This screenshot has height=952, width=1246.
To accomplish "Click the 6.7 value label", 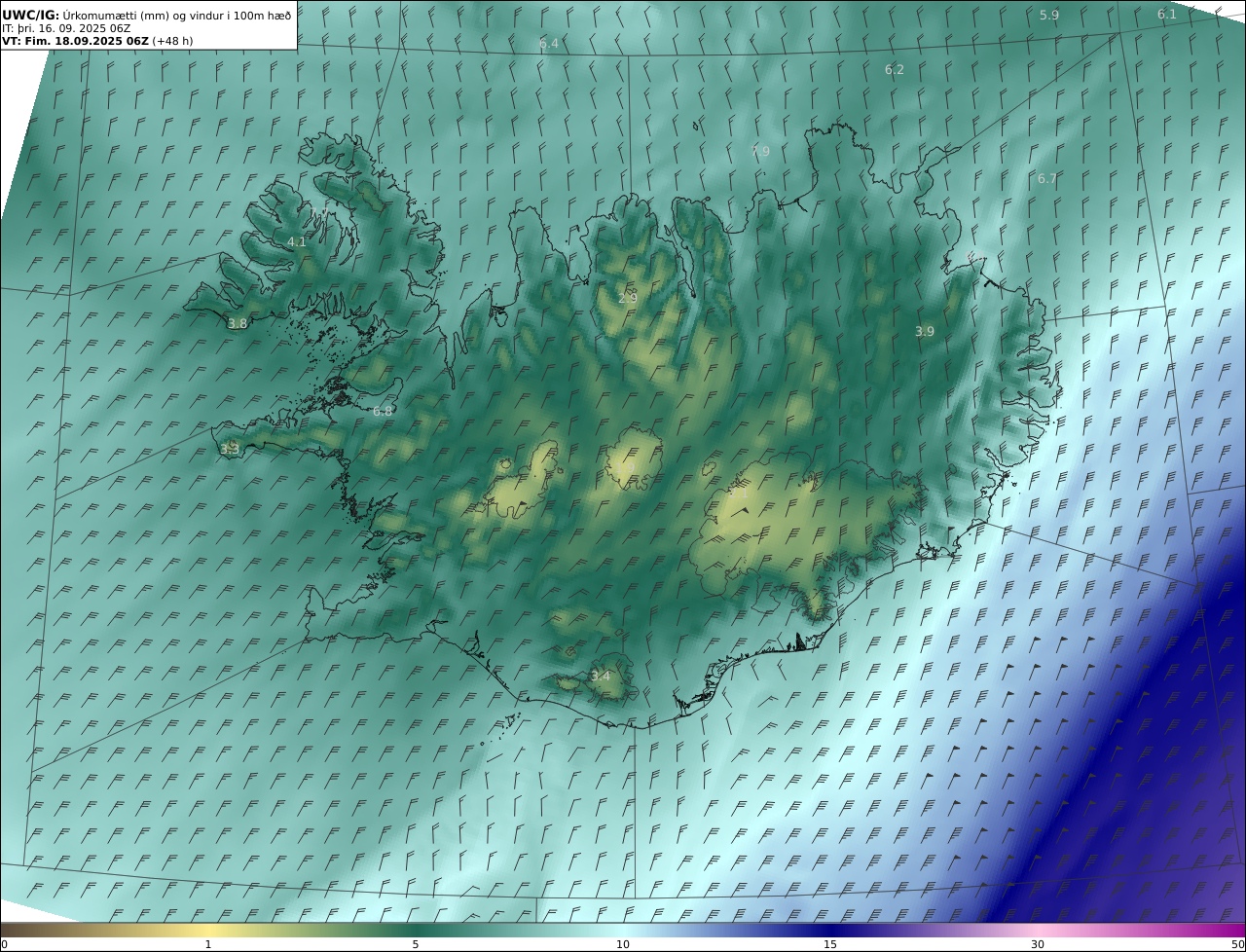I will coord(1047,179).
